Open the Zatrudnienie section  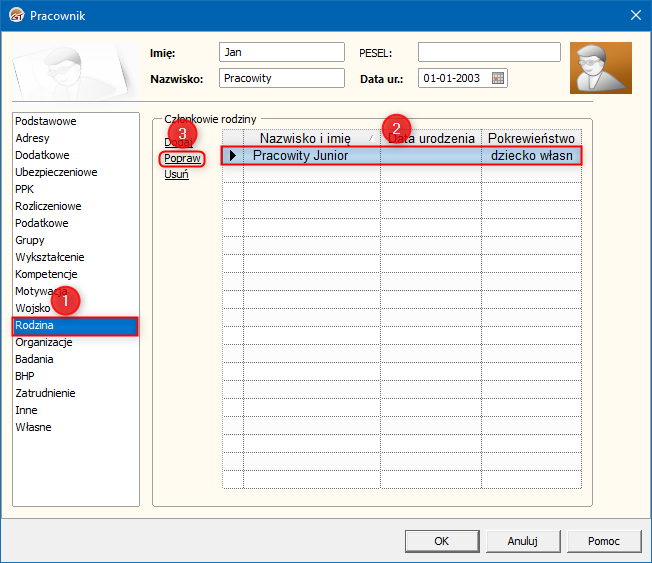(x=45, y=393)
